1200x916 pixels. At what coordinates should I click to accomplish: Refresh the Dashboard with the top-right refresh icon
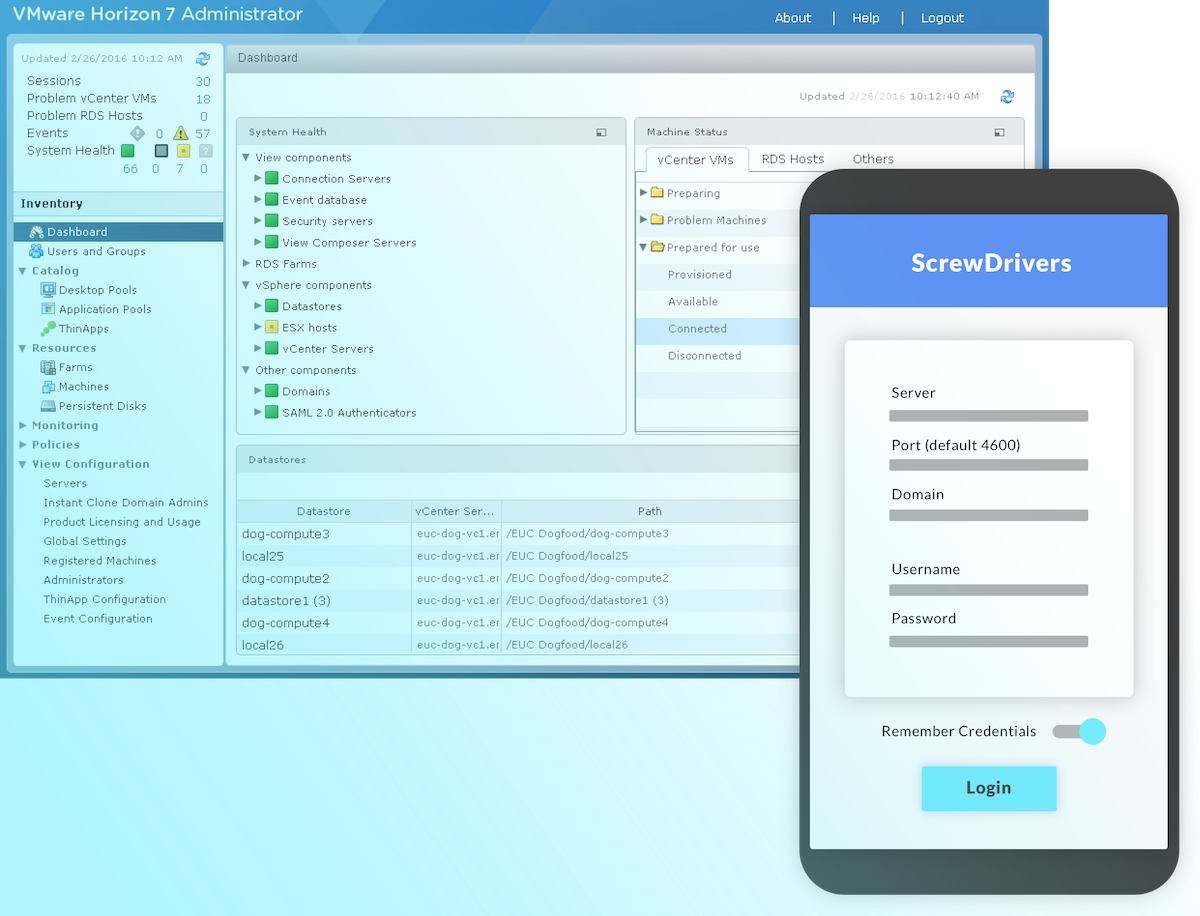pyautogui.click(x=1007, y=97)
